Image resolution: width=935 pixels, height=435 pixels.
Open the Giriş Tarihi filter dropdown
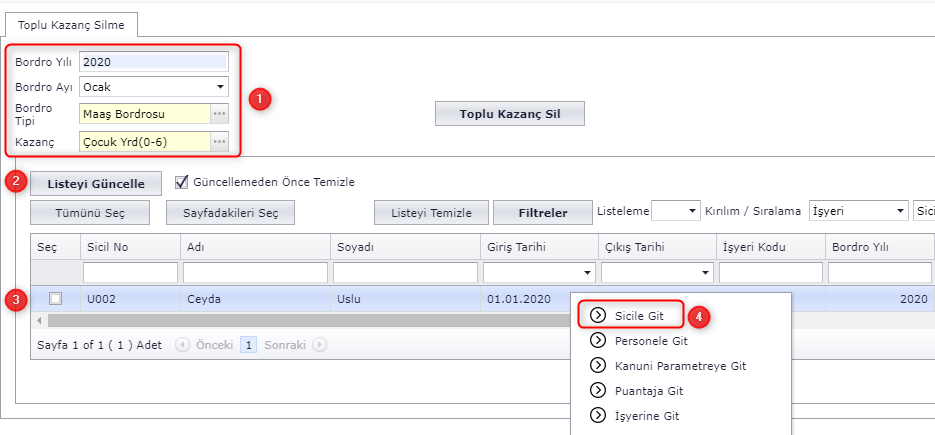585,273
